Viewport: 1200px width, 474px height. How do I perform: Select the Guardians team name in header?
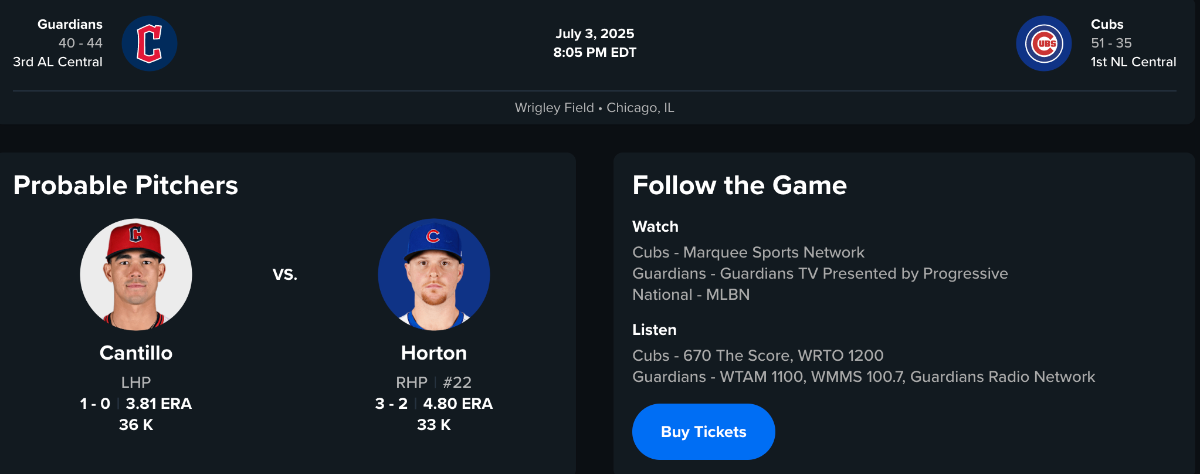point(70,24)
